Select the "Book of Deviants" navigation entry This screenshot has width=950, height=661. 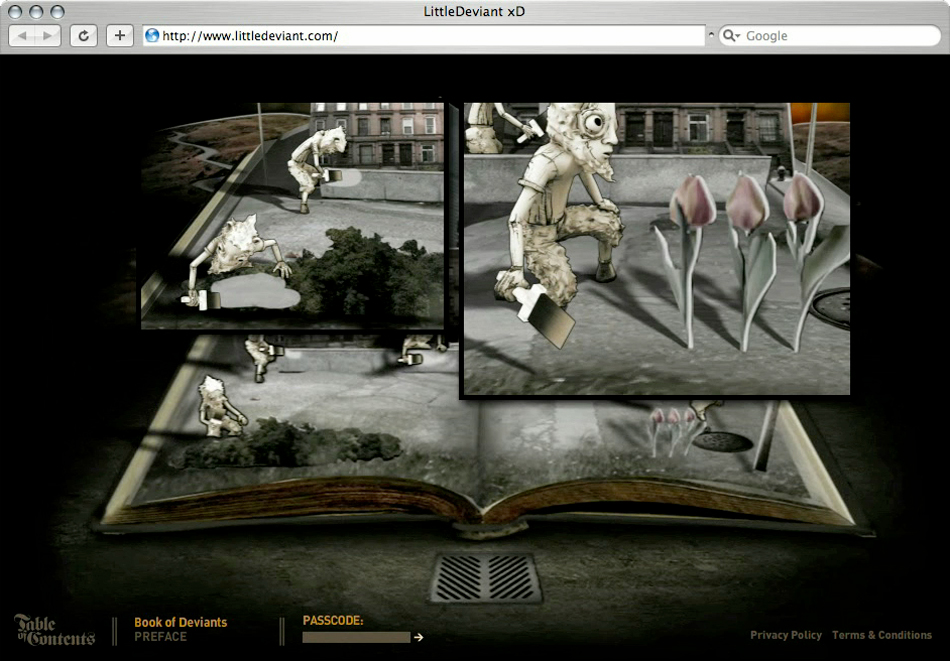pyautogui.click(x=180, y=622)
